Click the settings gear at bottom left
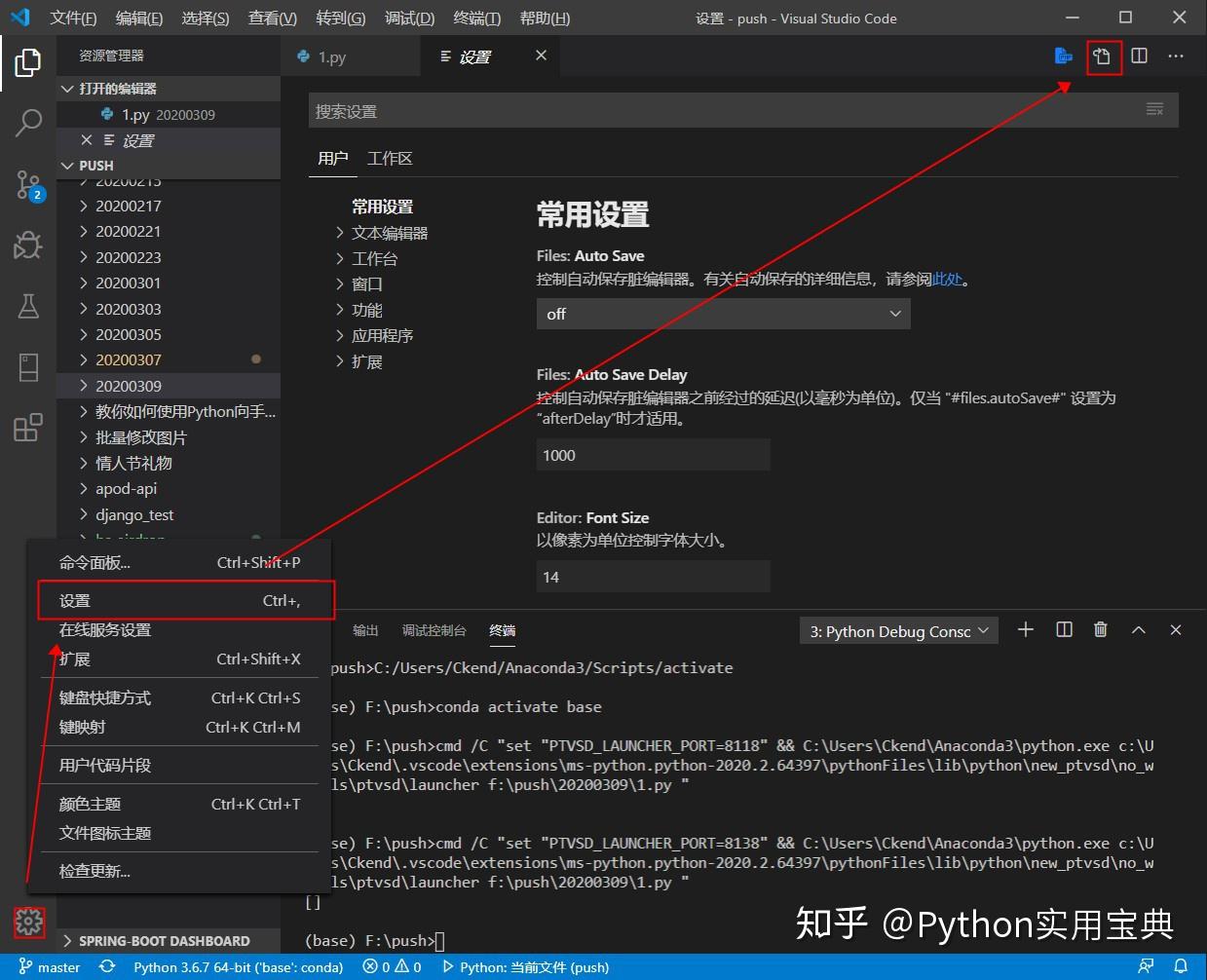 [x=28, y=922]
